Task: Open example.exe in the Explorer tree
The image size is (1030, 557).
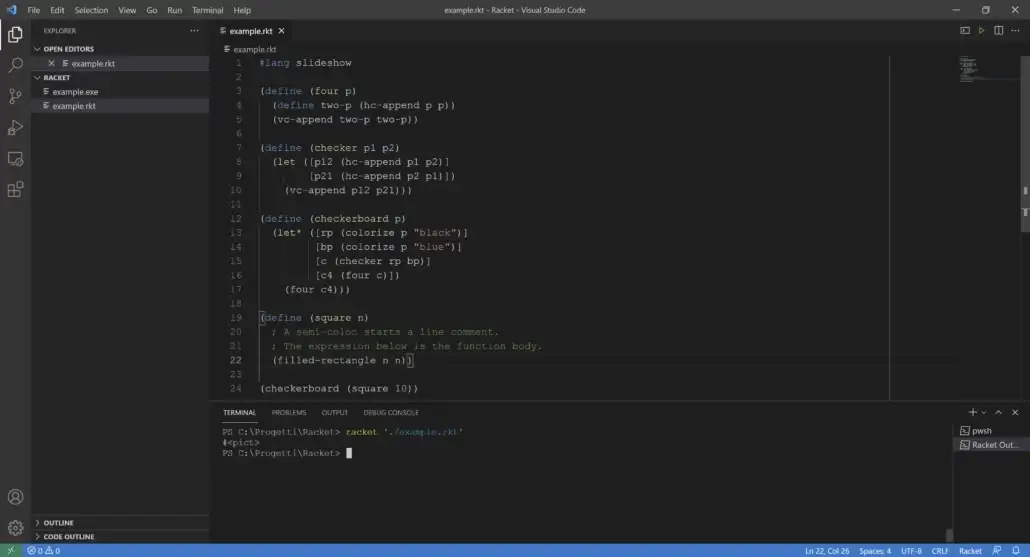Action: click(x=75, y=92)
